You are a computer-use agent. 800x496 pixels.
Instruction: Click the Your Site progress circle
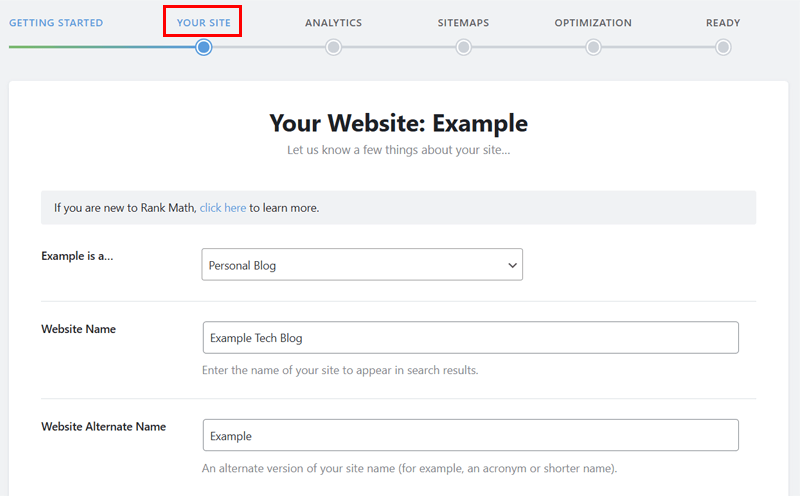point(204,47)
